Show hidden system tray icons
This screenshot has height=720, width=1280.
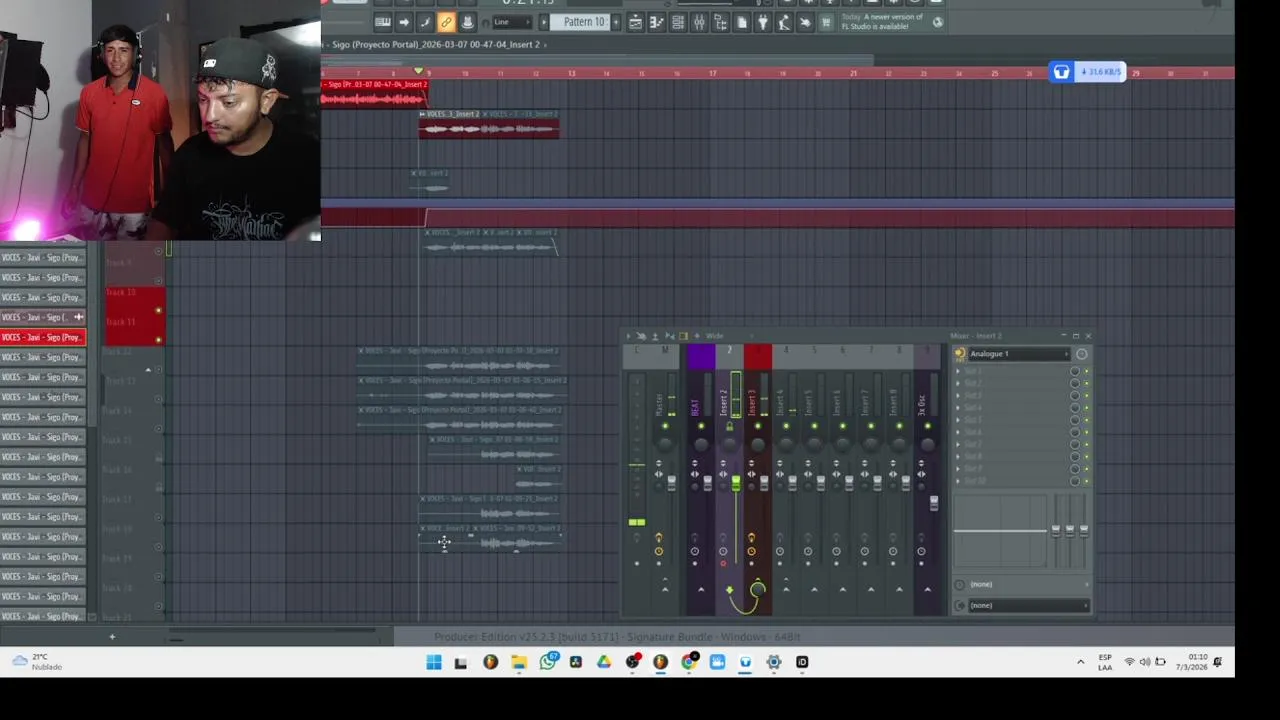click(x=1080, y=662)
